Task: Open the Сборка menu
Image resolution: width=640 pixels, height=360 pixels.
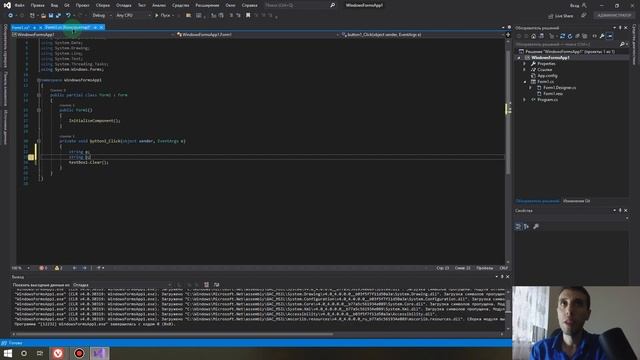Action: (103, 5)
